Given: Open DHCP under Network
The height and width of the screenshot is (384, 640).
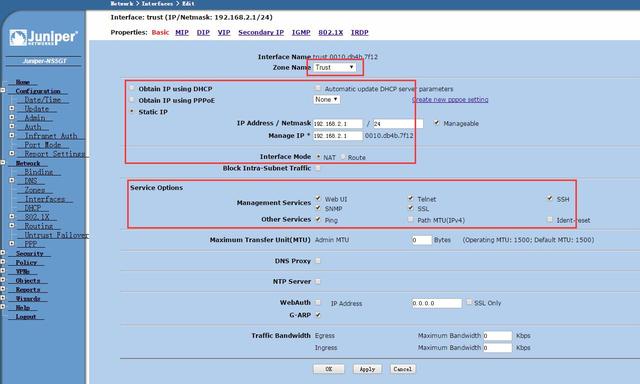Looking at the screenshot, I should (33, 208).
